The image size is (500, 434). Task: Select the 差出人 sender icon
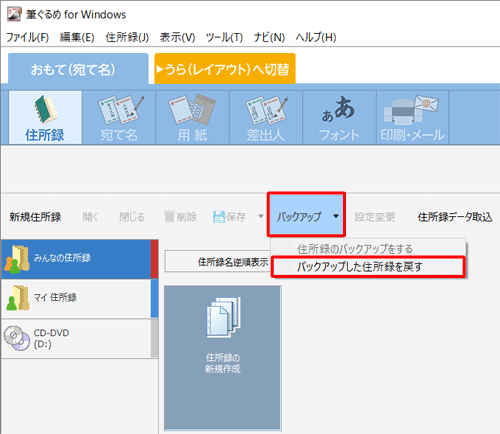[266, 117]
